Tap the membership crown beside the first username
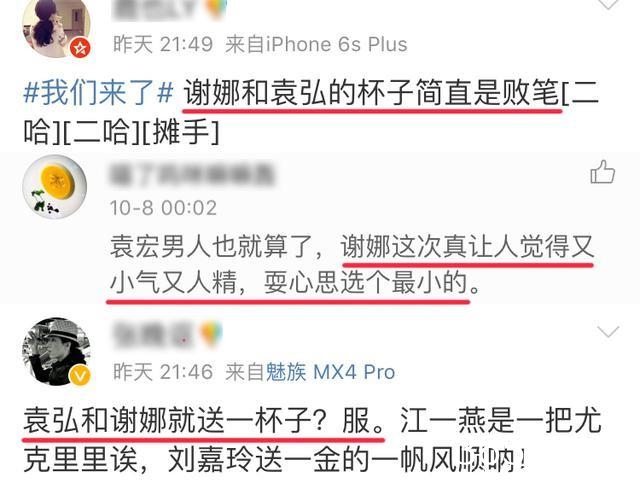 (x=216, y=8)
